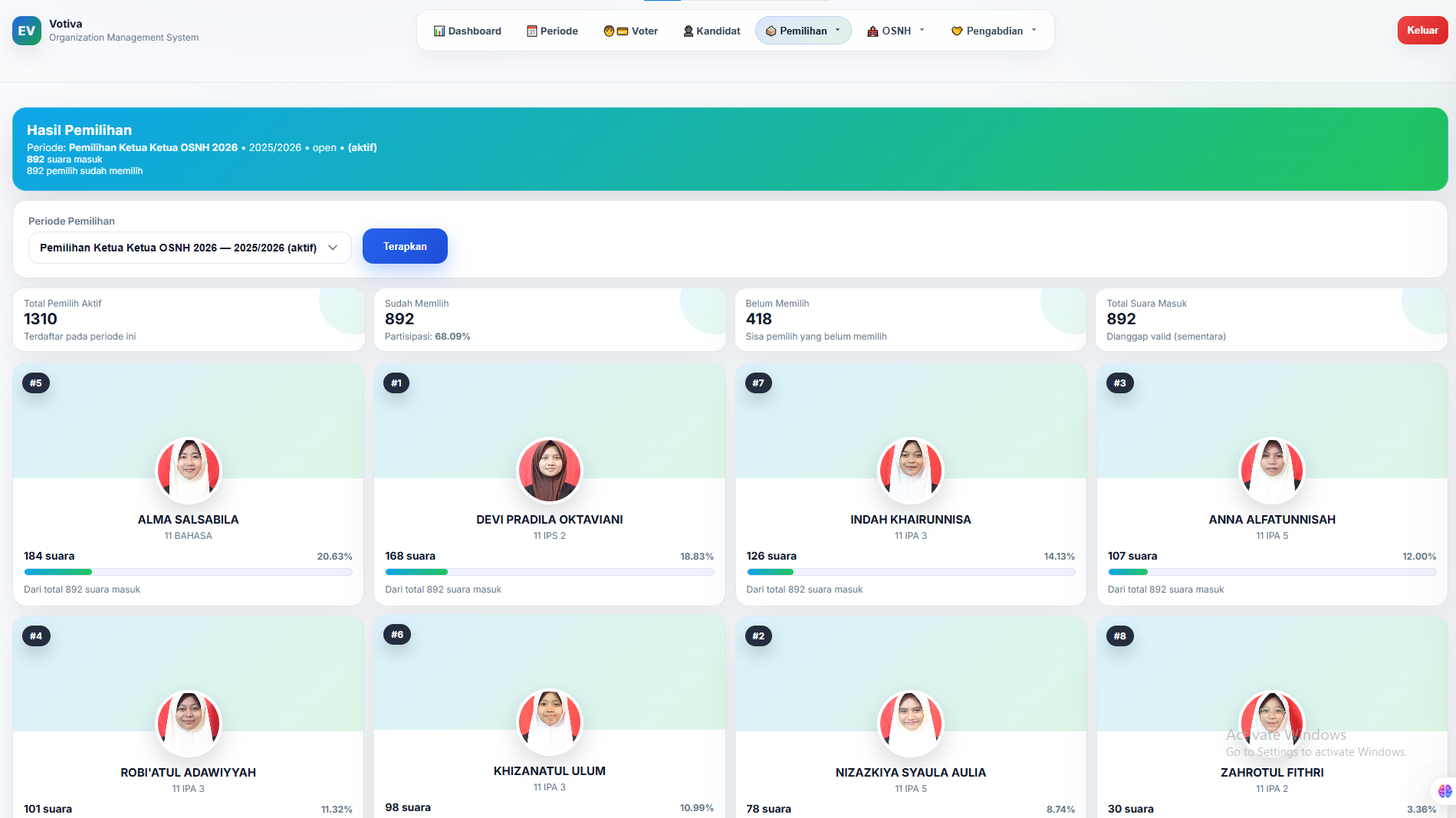Click the #6 badge on Khizanatul's card

click(397, 635)
